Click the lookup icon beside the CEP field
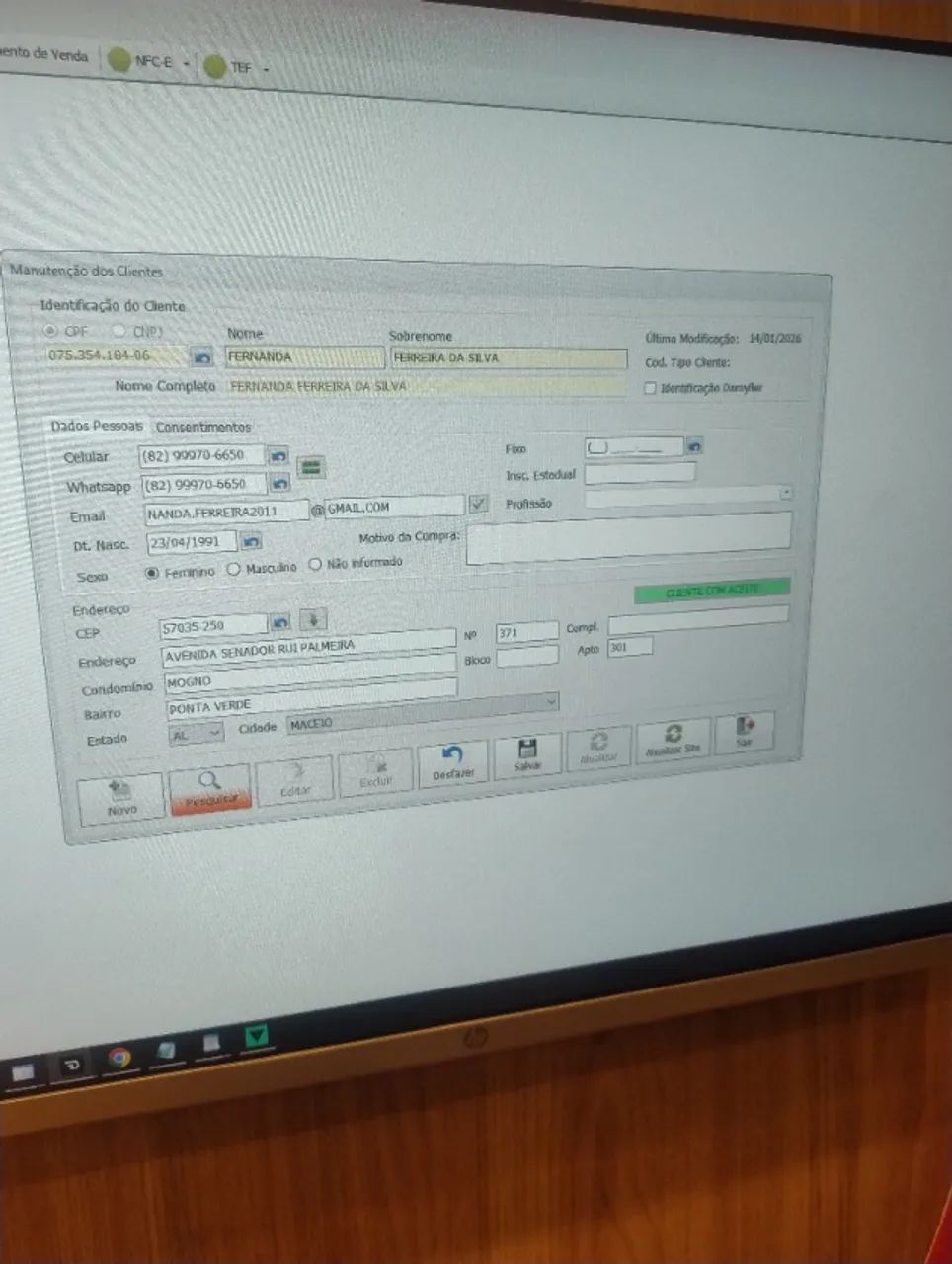Image resolution: width=952 pixels, height=1264 pixels. (280, 623)
